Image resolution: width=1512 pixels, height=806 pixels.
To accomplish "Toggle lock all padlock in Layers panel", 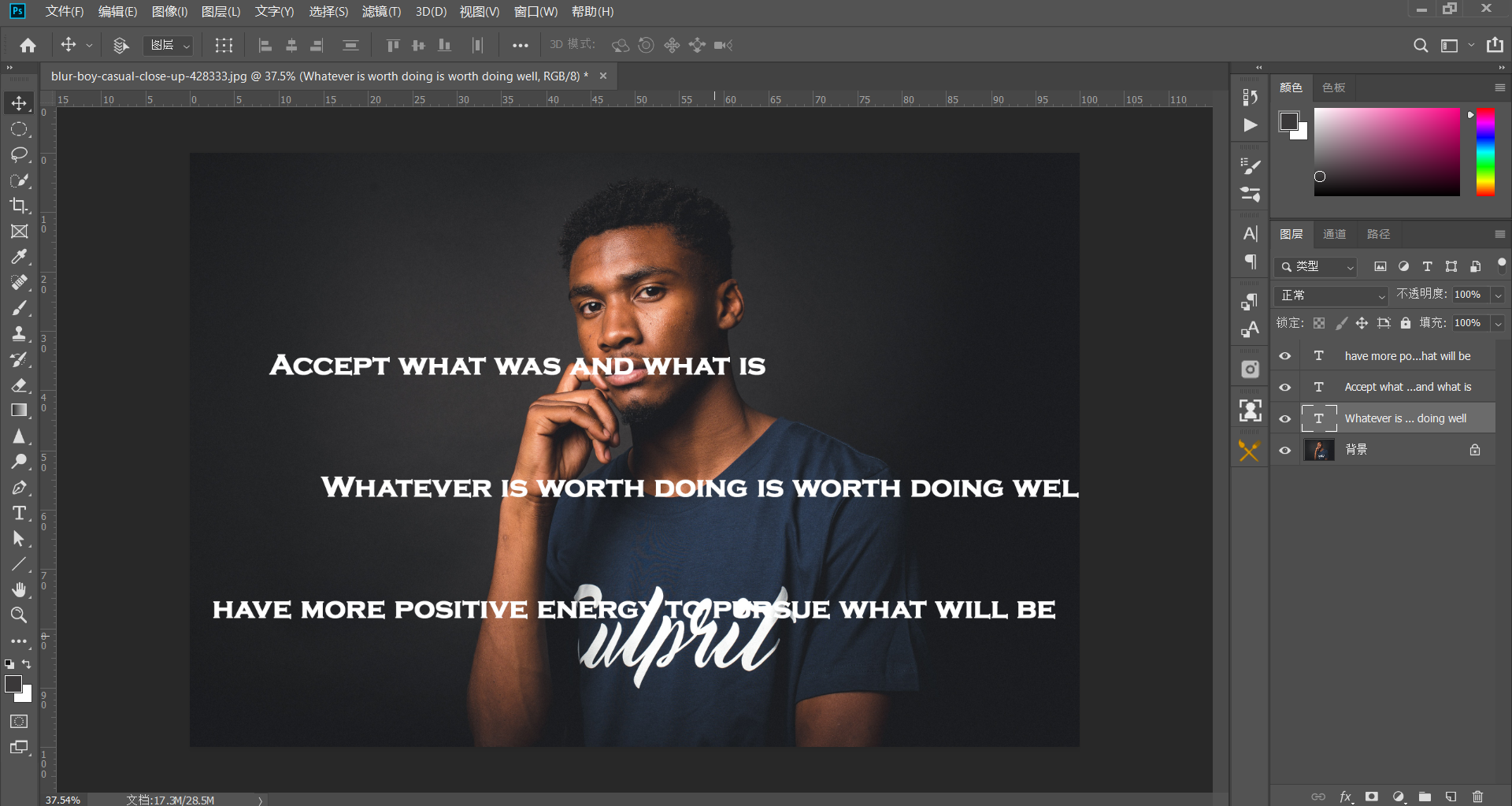I will point(1406,323).
